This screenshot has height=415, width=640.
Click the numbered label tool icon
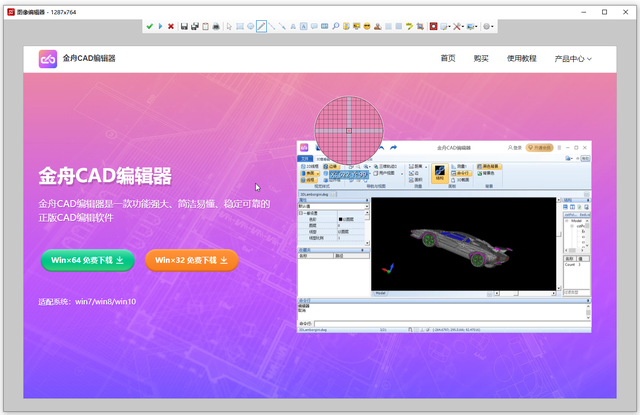tap(325, 27)
